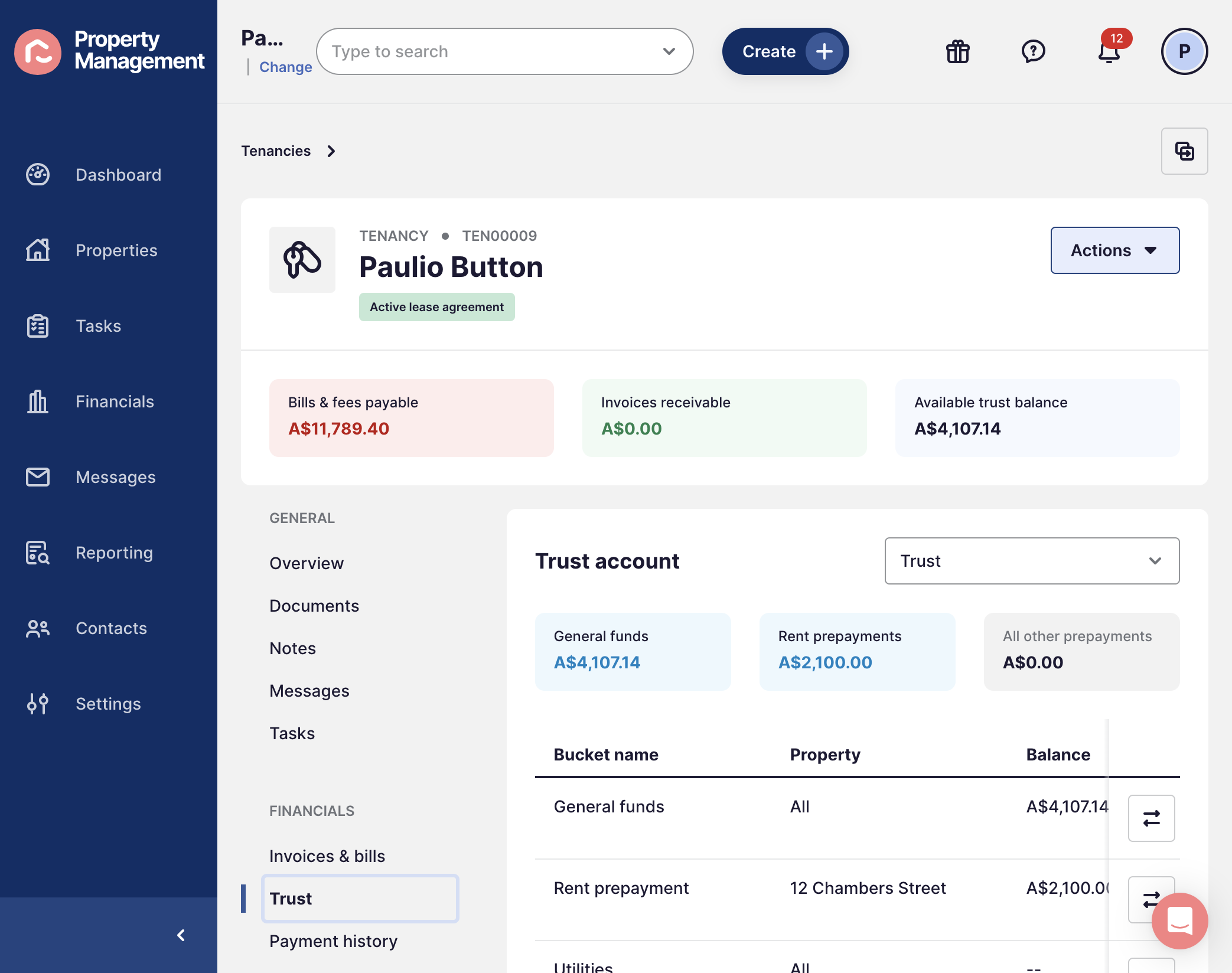Expand the search box dropdown arrow
The image size is (1232, 973).
coord(669,51)
